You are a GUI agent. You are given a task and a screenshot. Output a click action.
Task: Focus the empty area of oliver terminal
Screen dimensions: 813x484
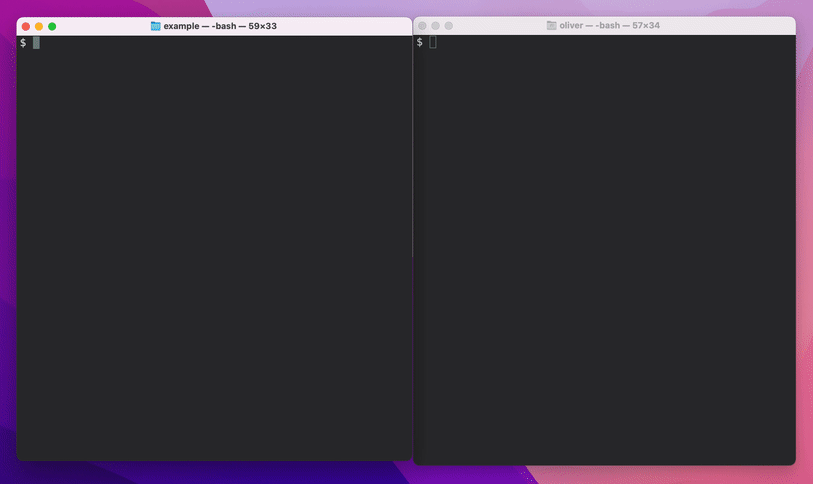[604, 250]
